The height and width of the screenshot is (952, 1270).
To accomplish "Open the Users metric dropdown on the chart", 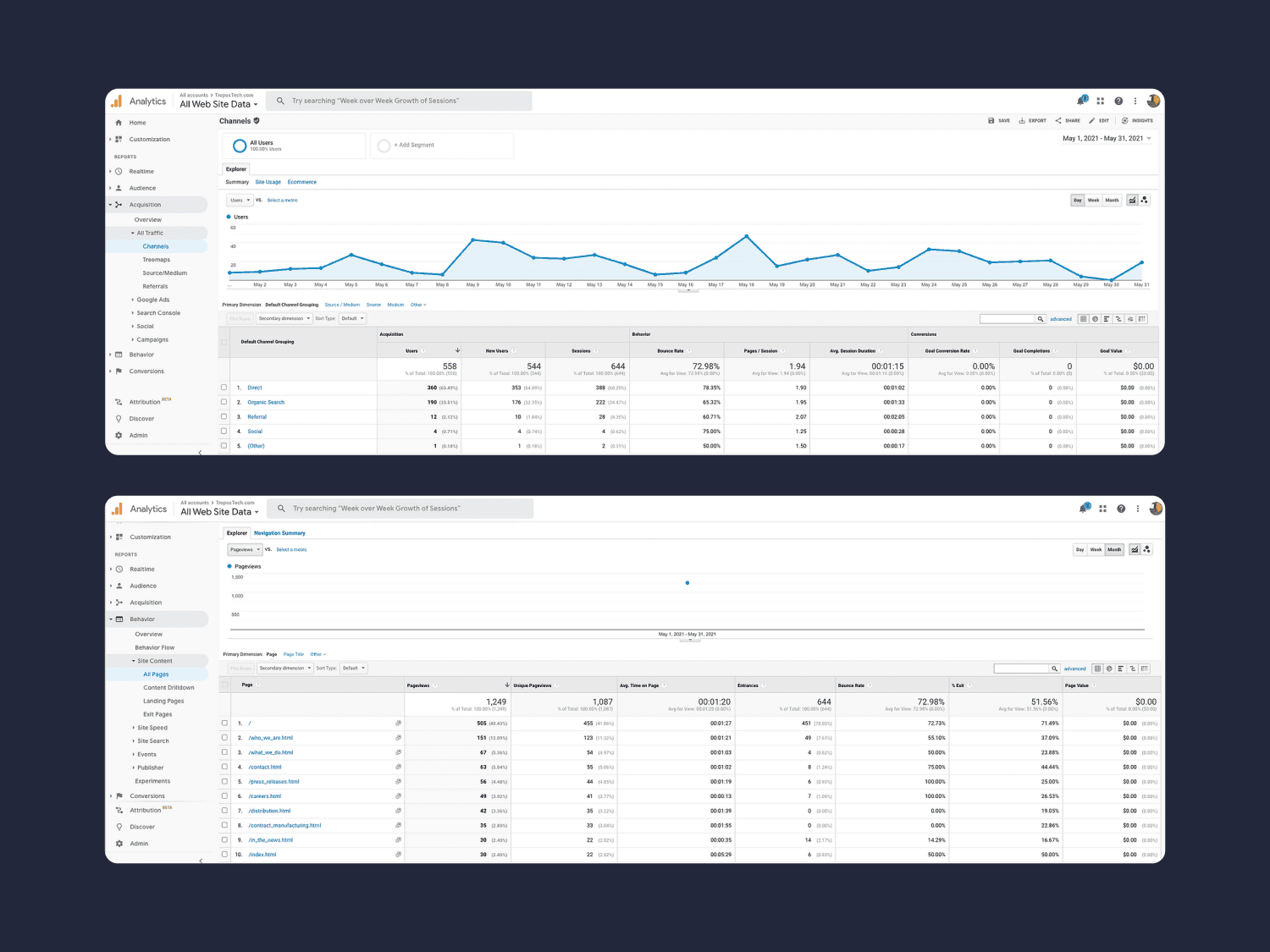I will [240, 201].
